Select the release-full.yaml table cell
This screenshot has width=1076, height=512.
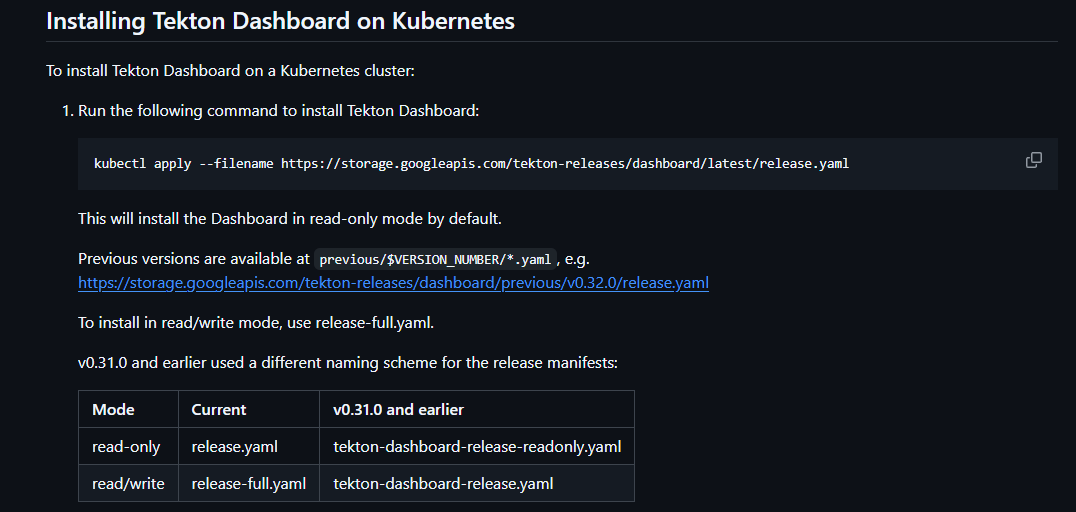pos(249,483)
